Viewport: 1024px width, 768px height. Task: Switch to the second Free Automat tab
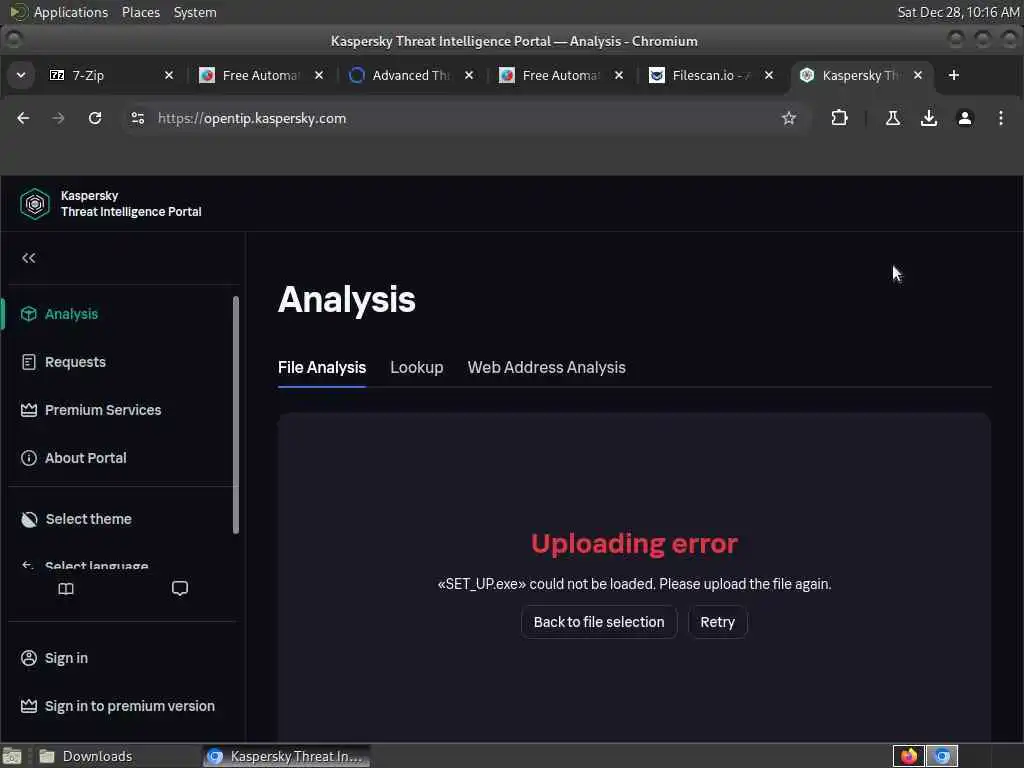pyautogui.click(x=560, y=75)
